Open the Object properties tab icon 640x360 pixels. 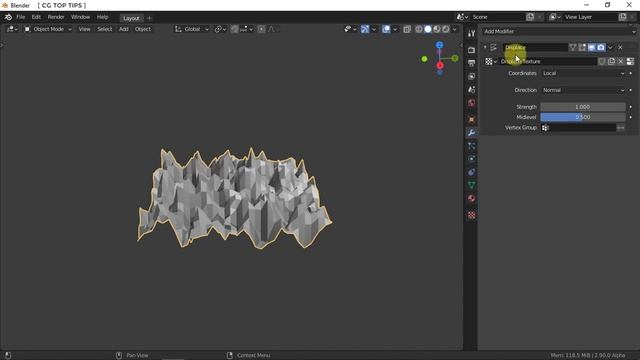471,120
